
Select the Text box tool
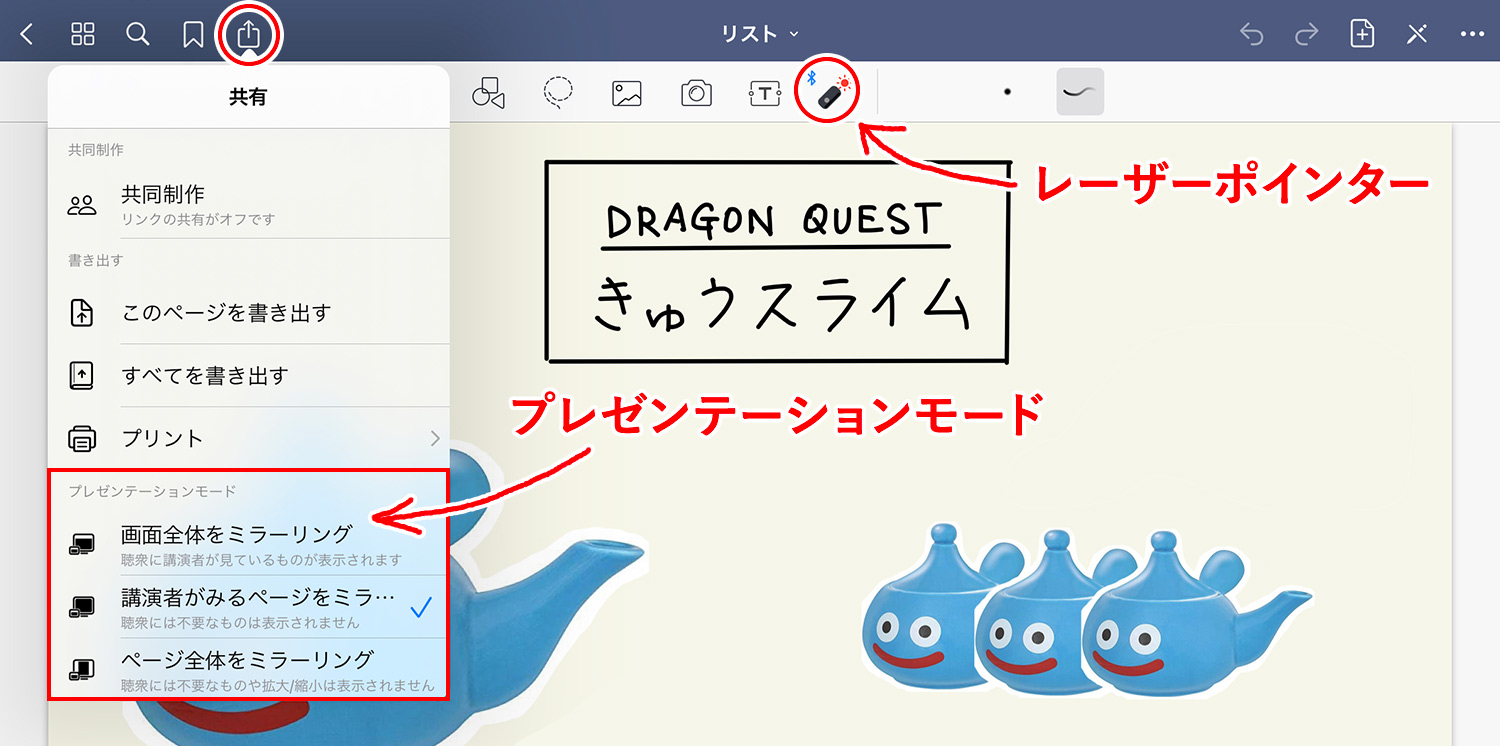[765, 94]
